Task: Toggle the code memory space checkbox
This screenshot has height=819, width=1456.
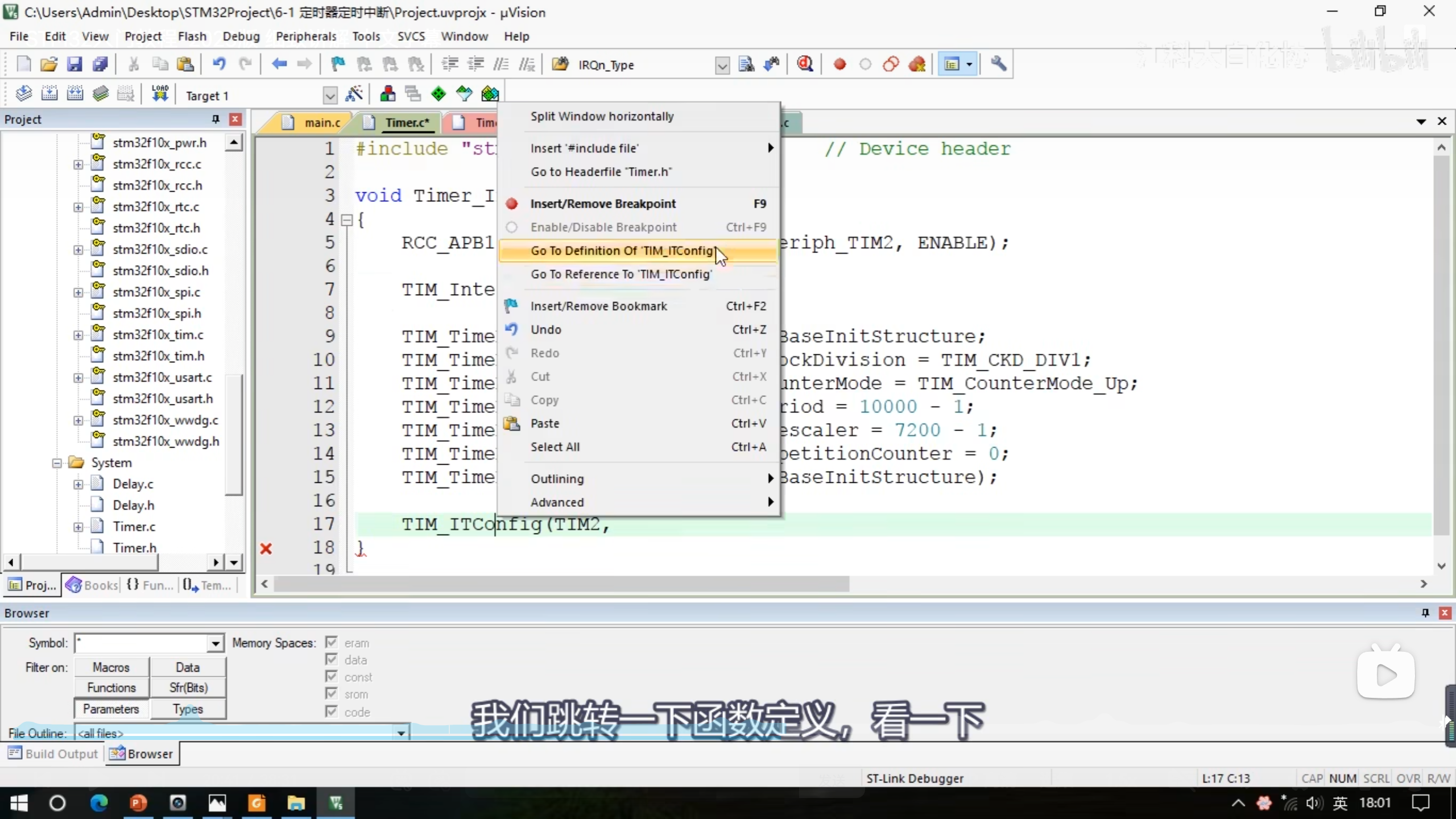Action: click(332, 712)
